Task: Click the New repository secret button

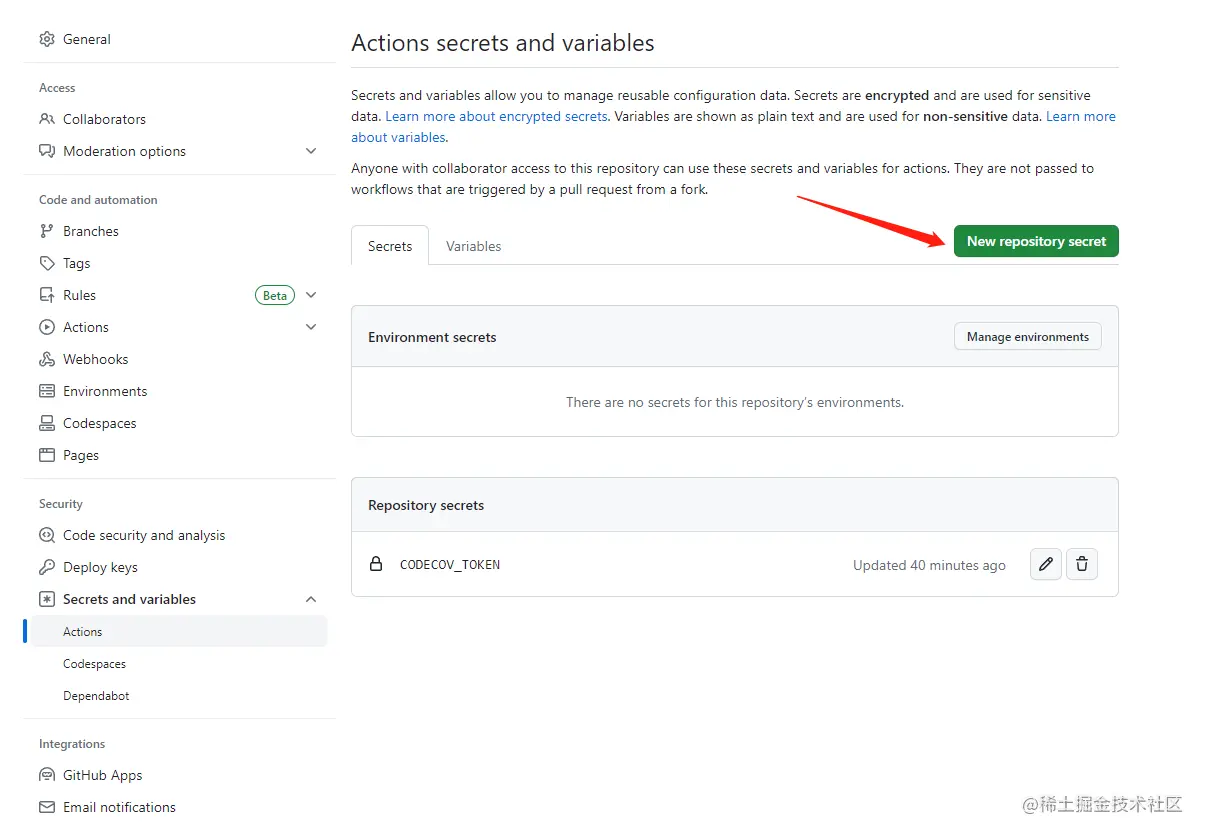Action: coord(1036,241)
